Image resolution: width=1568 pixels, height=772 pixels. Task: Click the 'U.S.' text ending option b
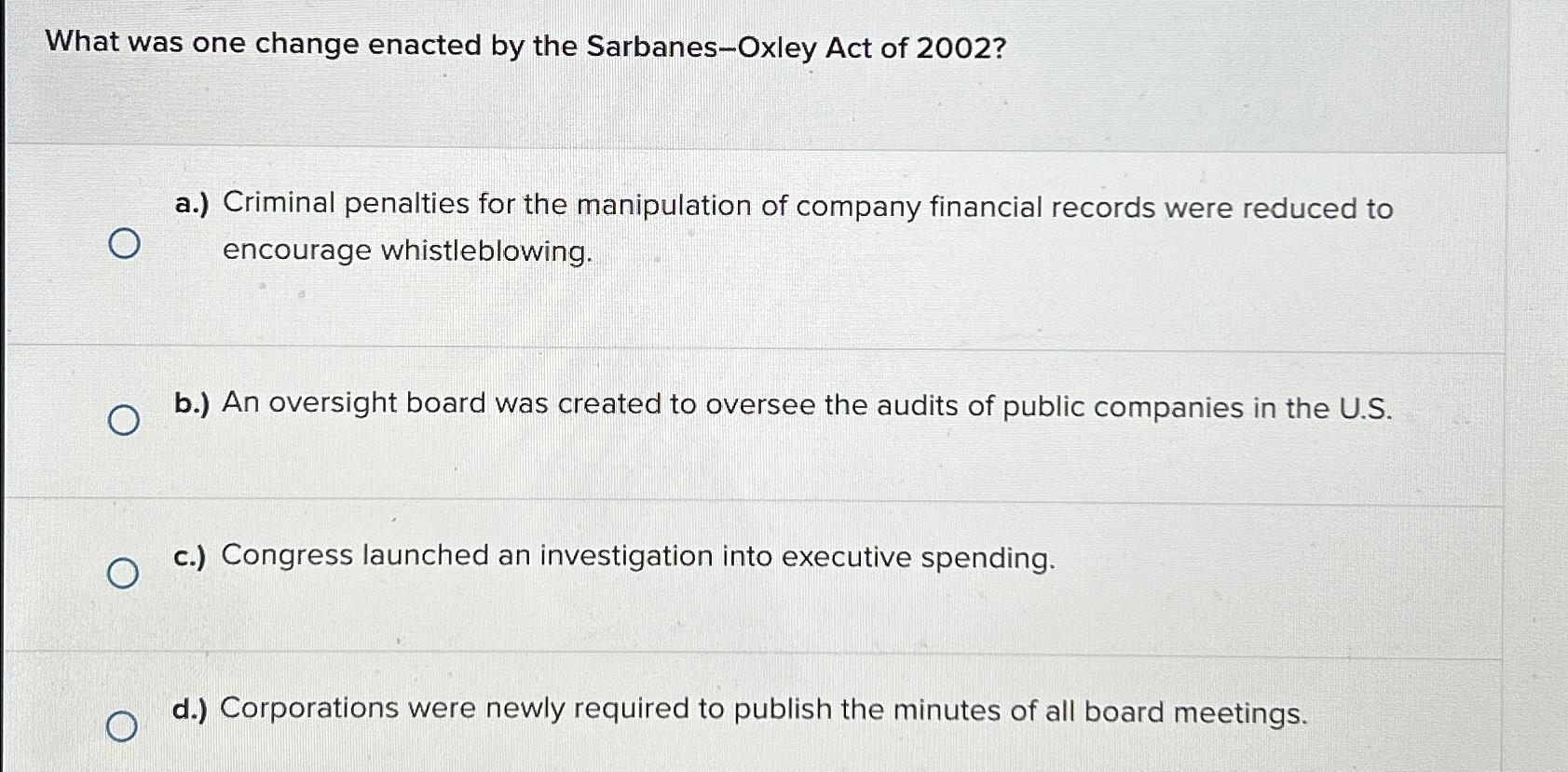(1365, 409)
